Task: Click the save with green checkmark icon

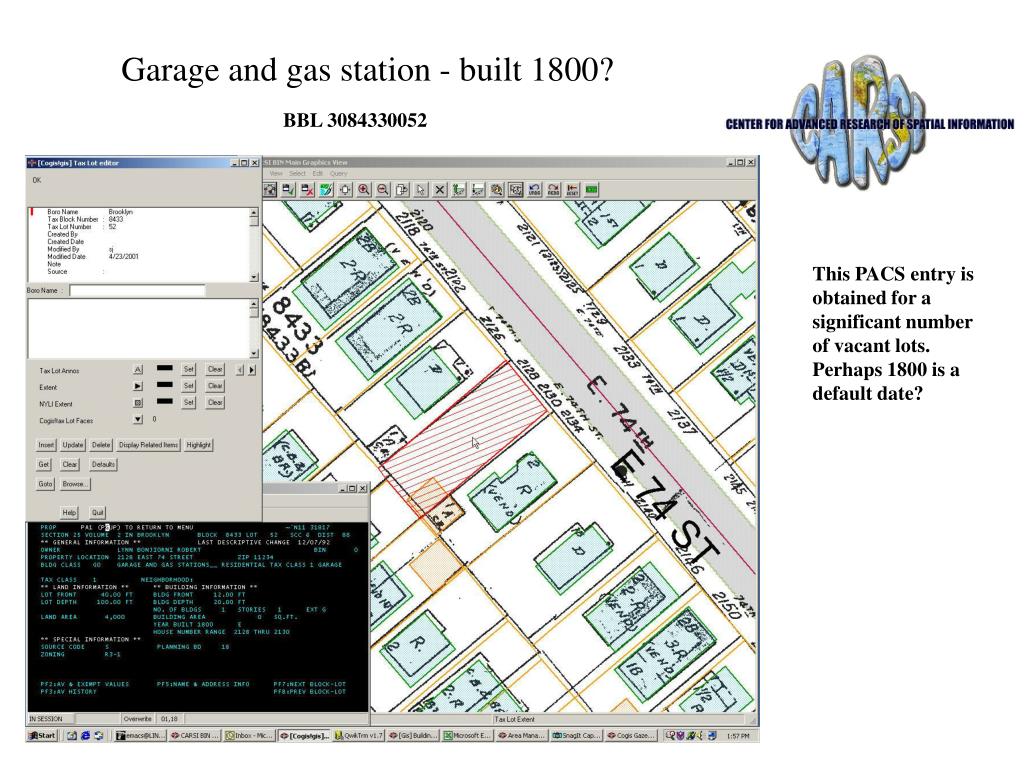Action: click(288, 189)
